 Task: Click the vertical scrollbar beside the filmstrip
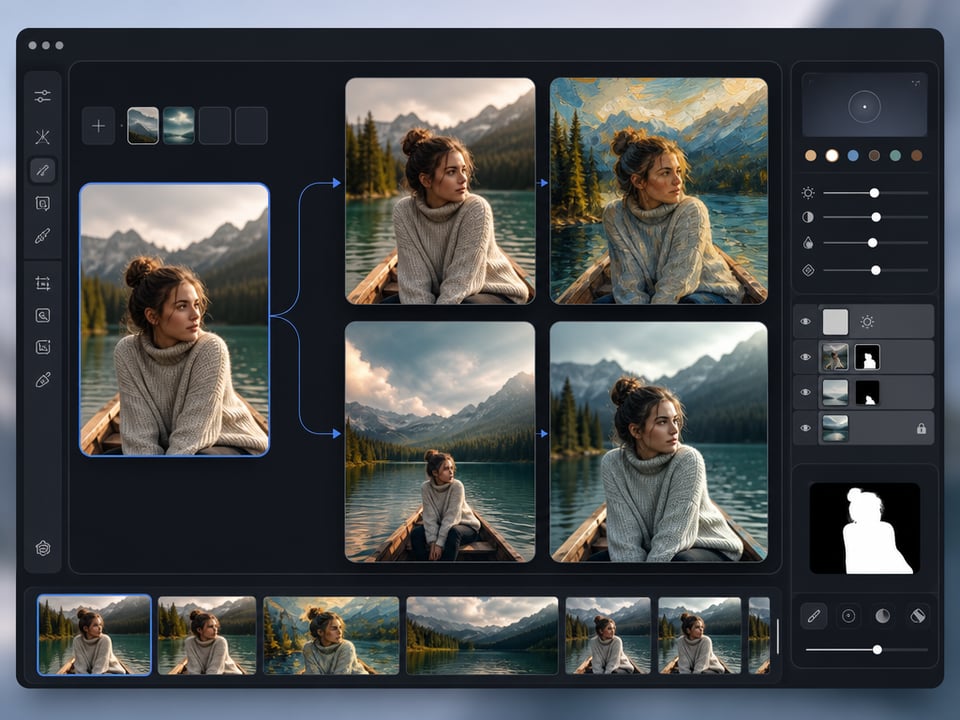778,636
